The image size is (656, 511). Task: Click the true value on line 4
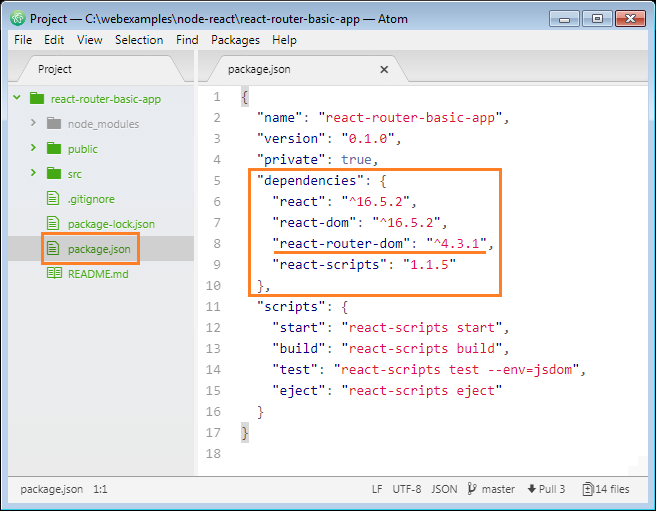coord(356,159)
